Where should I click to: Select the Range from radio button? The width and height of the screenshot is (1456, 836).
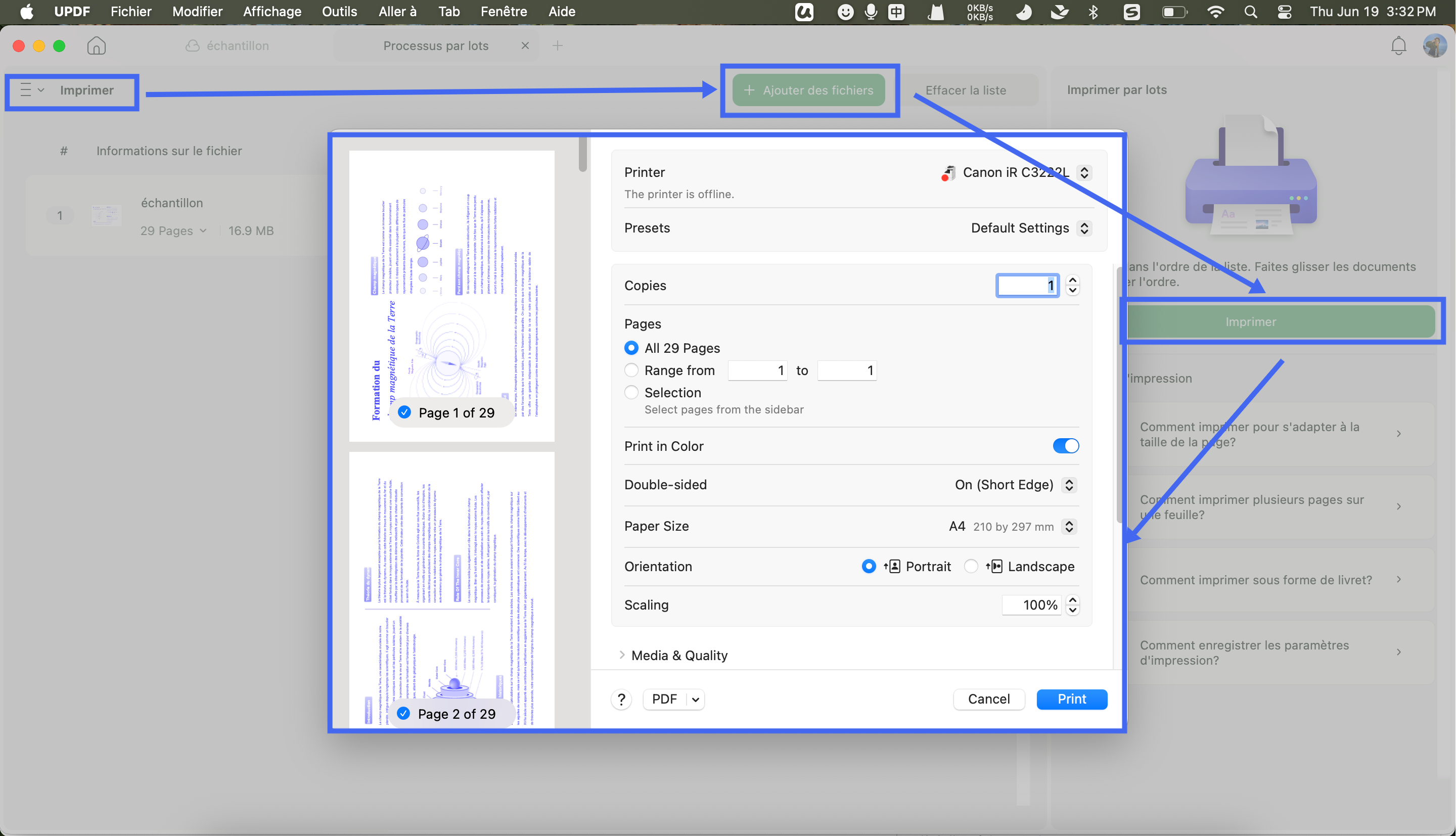tap(631, 370)
